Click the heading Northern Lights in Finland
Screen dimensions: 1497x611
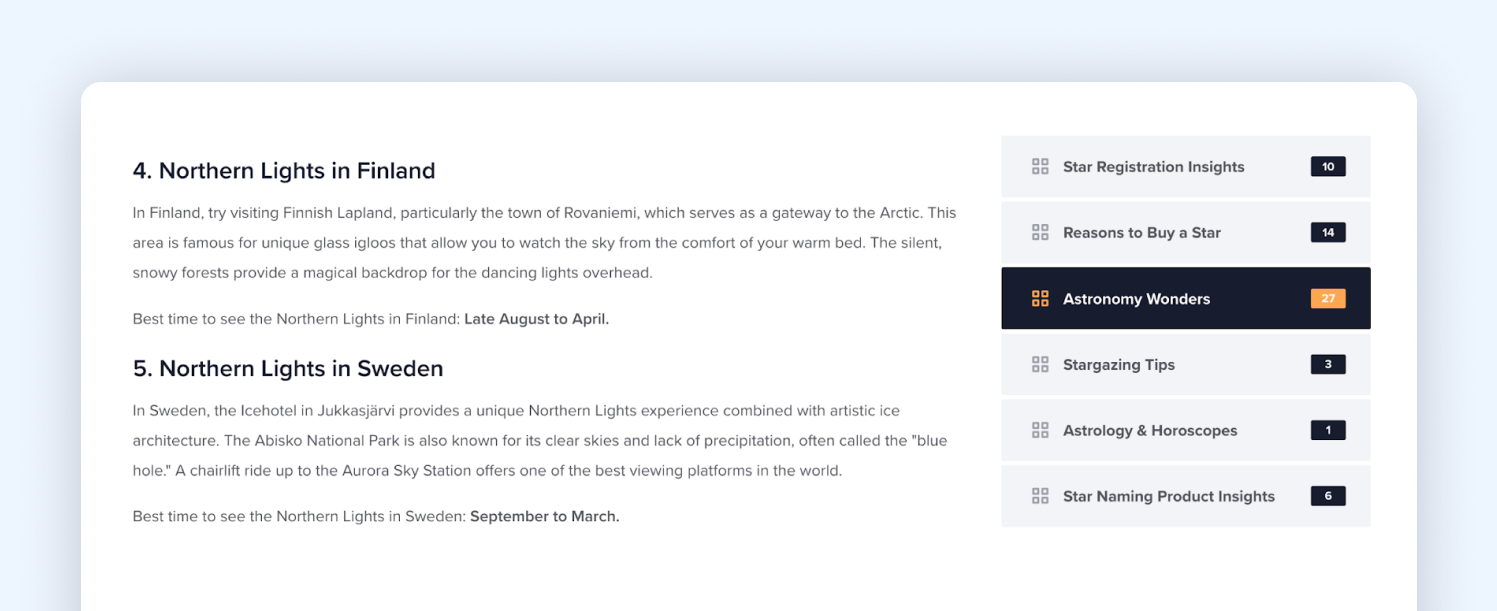click(284, 170)
